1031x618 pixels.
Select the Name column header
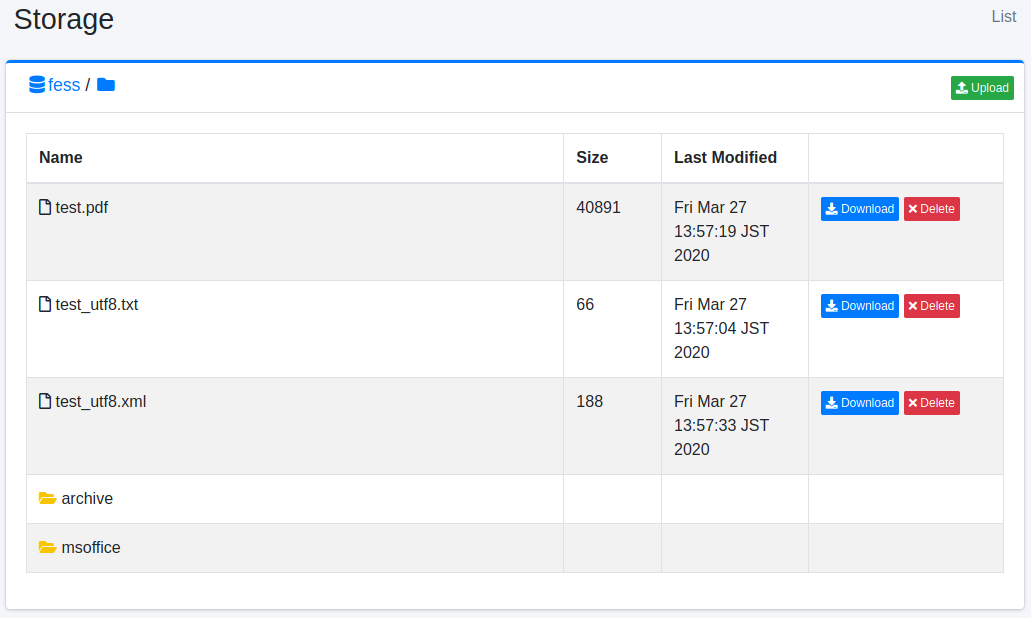61,157
